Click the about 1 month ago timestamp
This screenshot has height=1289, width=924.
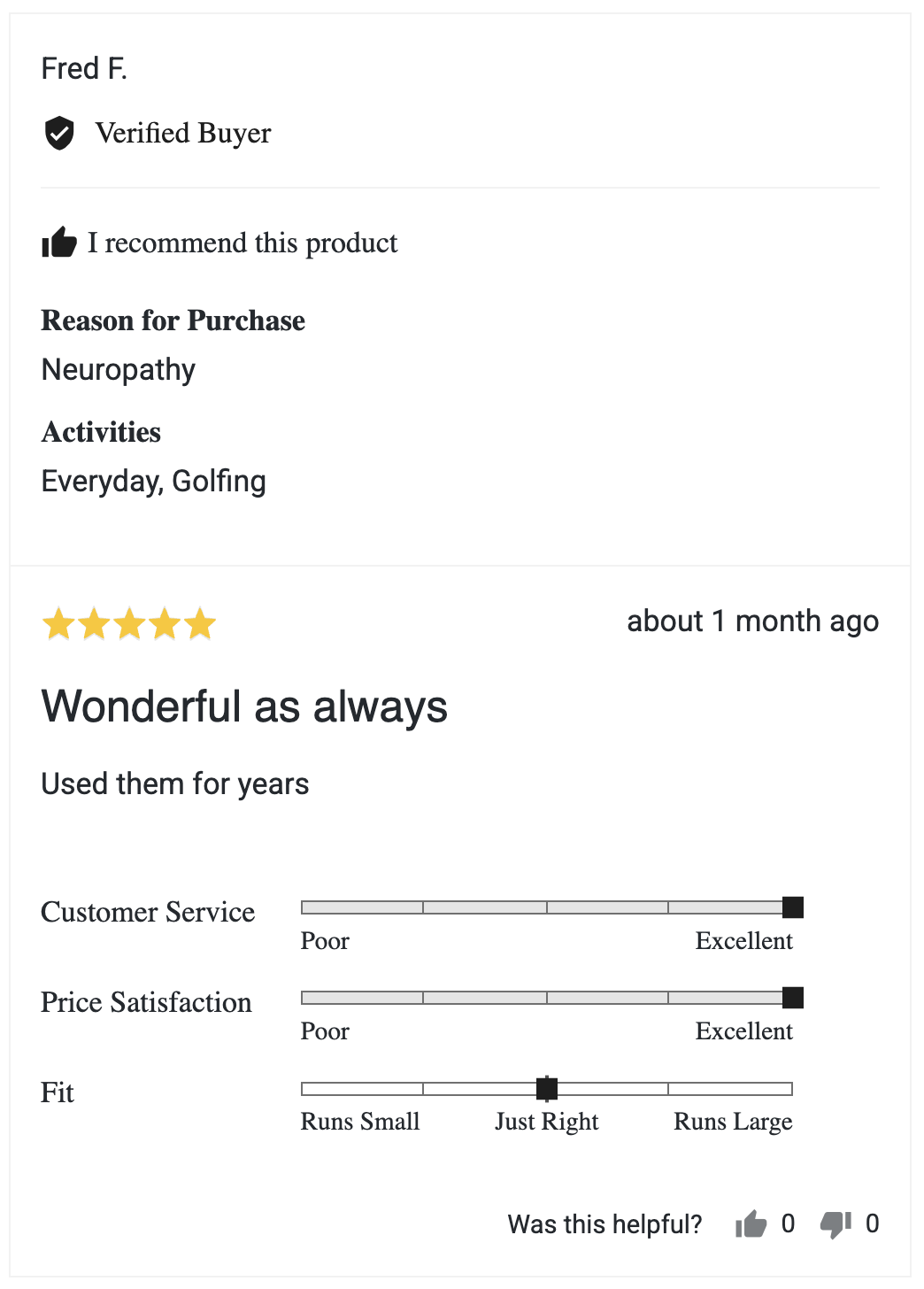pyautogui.click(x=752, y=621)
